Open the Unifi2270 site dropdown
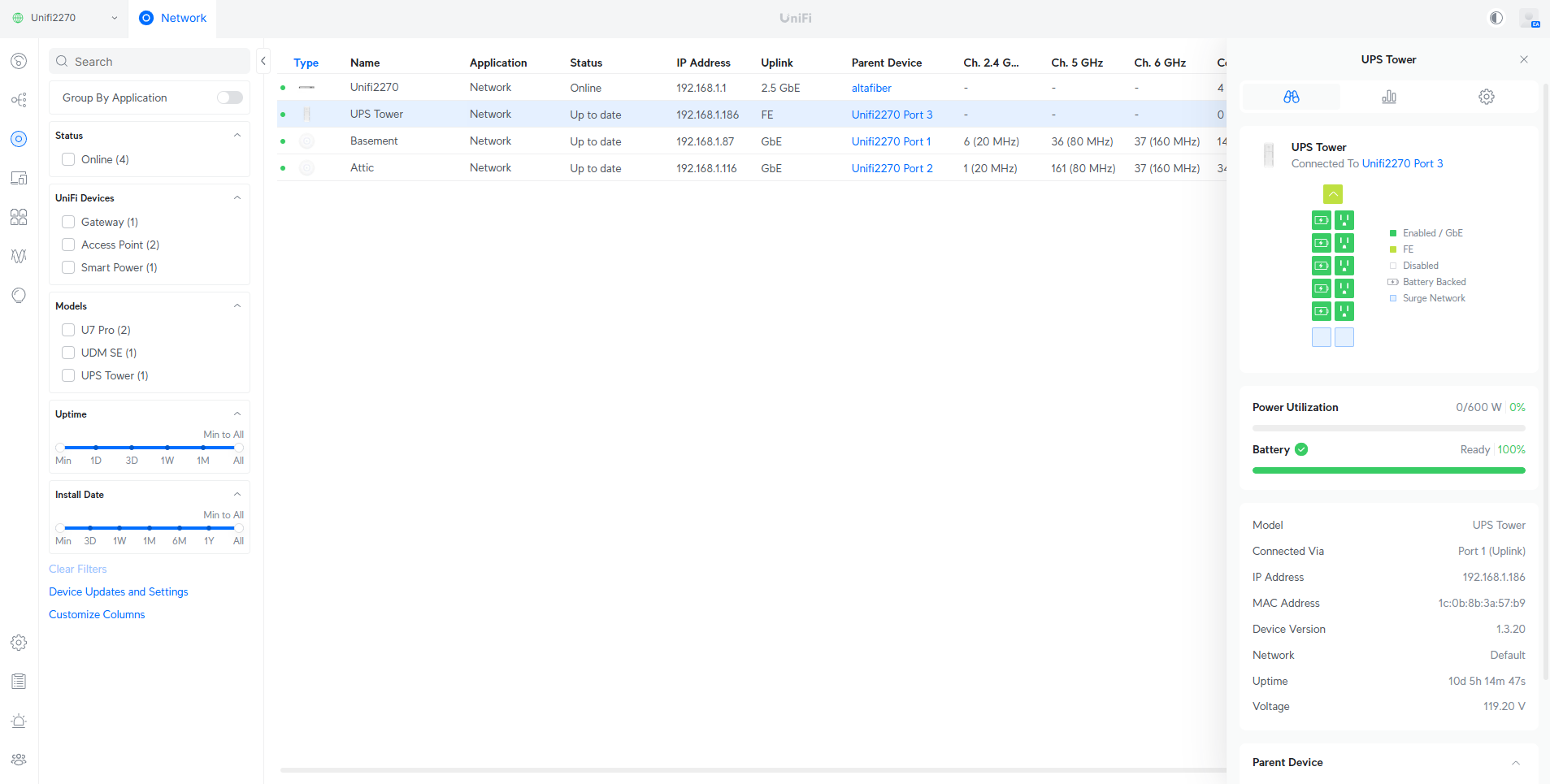 pyautogui.click(x=65, y=18)
